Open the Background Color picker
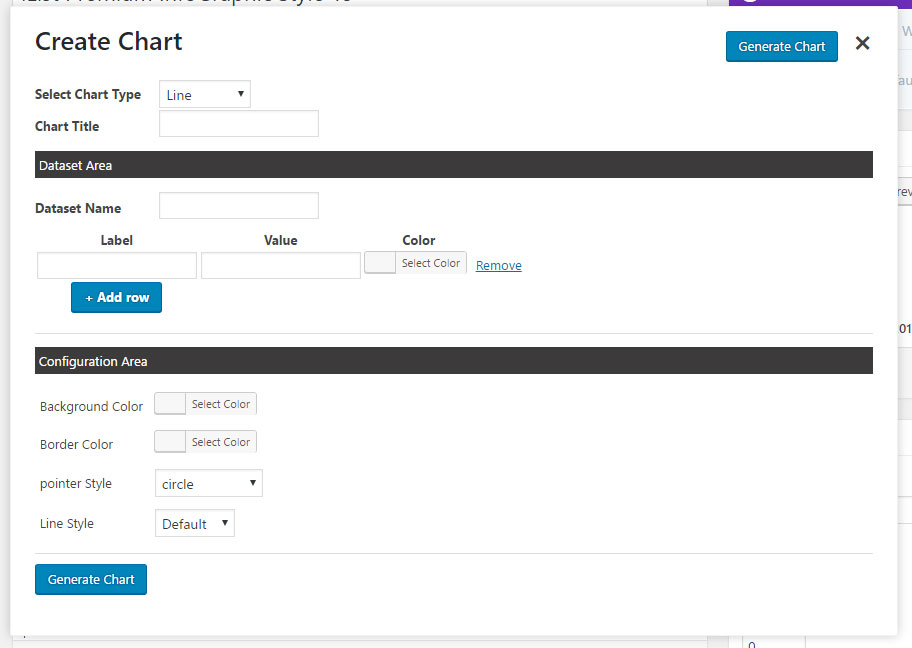Image resolution: width=912 pixels, height=648 pixels. click(220, 404)
